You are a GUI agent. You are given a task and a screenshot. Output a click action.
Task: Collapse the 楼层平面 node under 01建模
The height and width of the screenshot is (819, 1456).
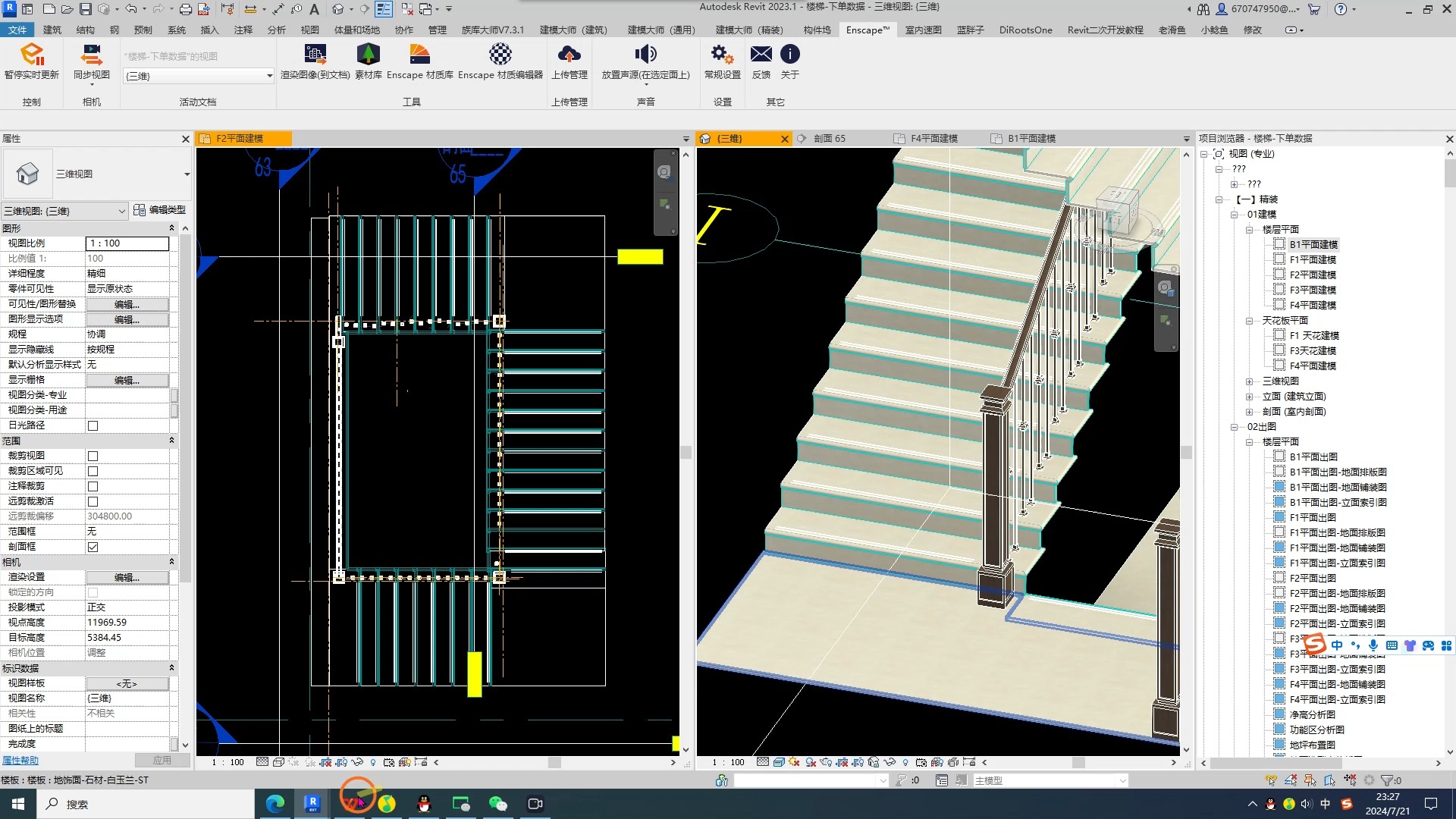[1249, 230]
